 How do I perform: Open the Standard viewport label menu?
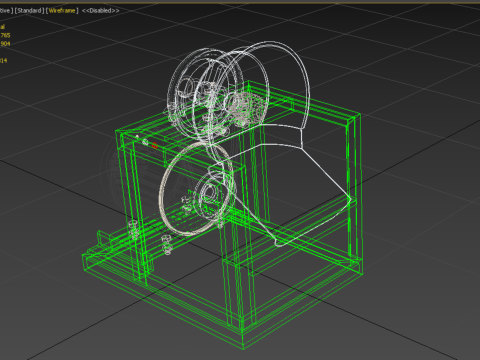(30, 11)
